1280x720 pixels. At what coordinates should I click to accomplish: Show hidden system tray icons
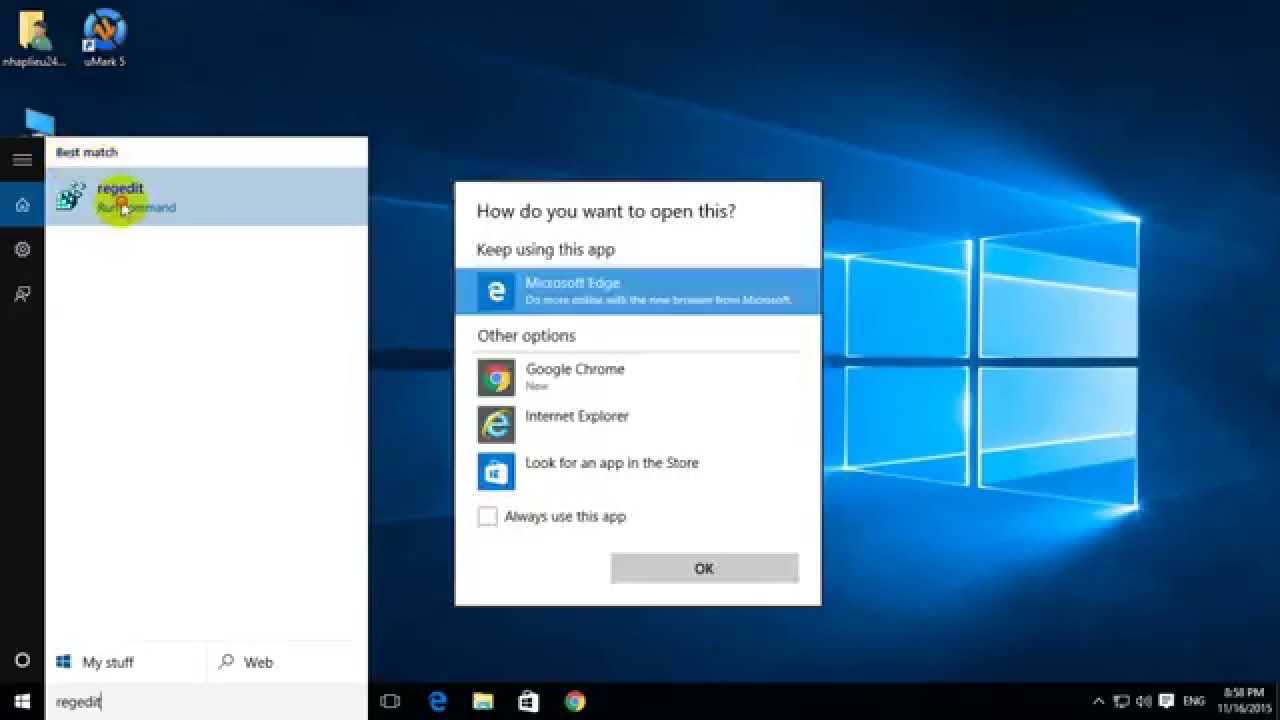tap(1099, 702)
